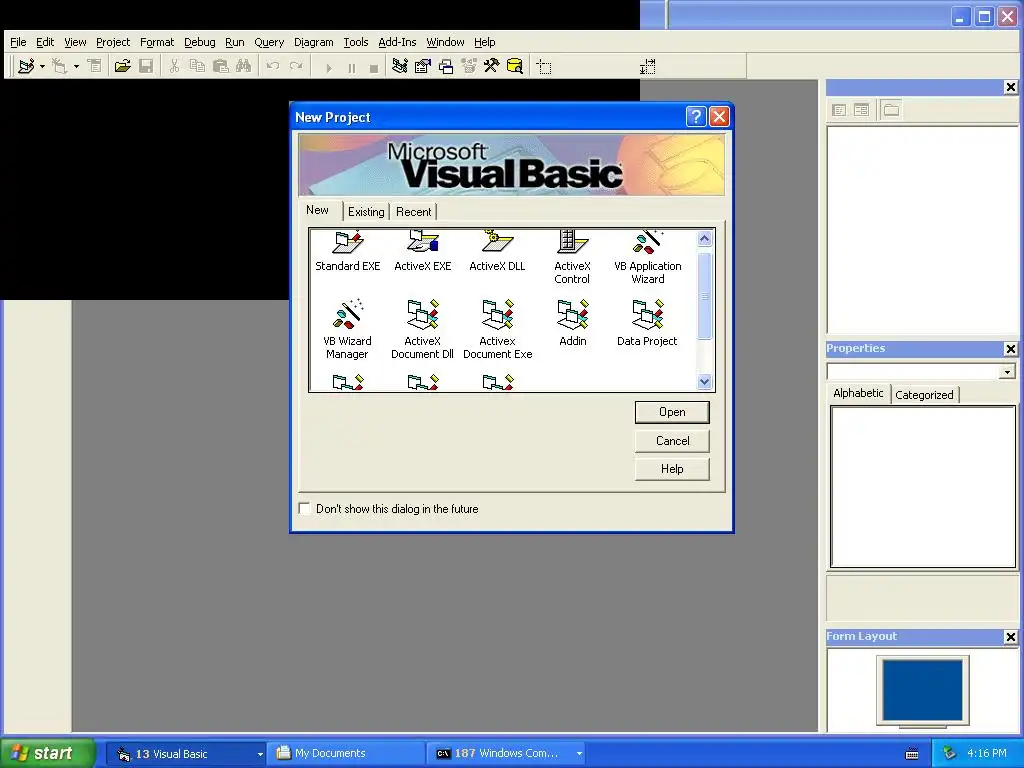Click View Object icon in Project panel
The image size is (1024, 768).
pos(861,110)
